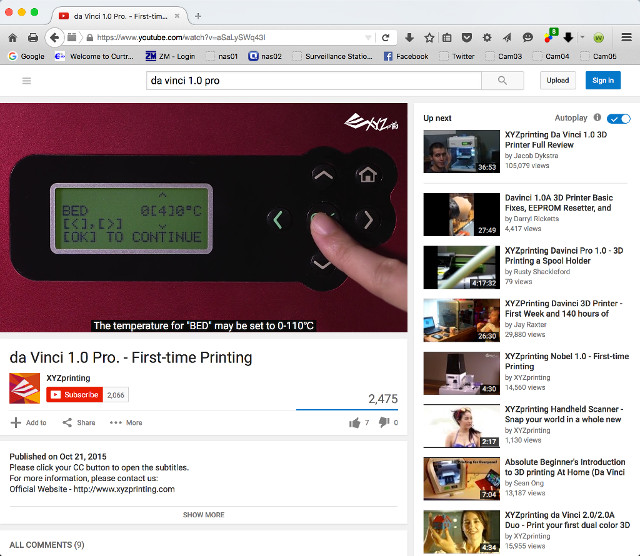The width and height of the screenshot is (640, 556).
Task: Open the Welcome to Curtr... bookmark
Action: [94, 56]
